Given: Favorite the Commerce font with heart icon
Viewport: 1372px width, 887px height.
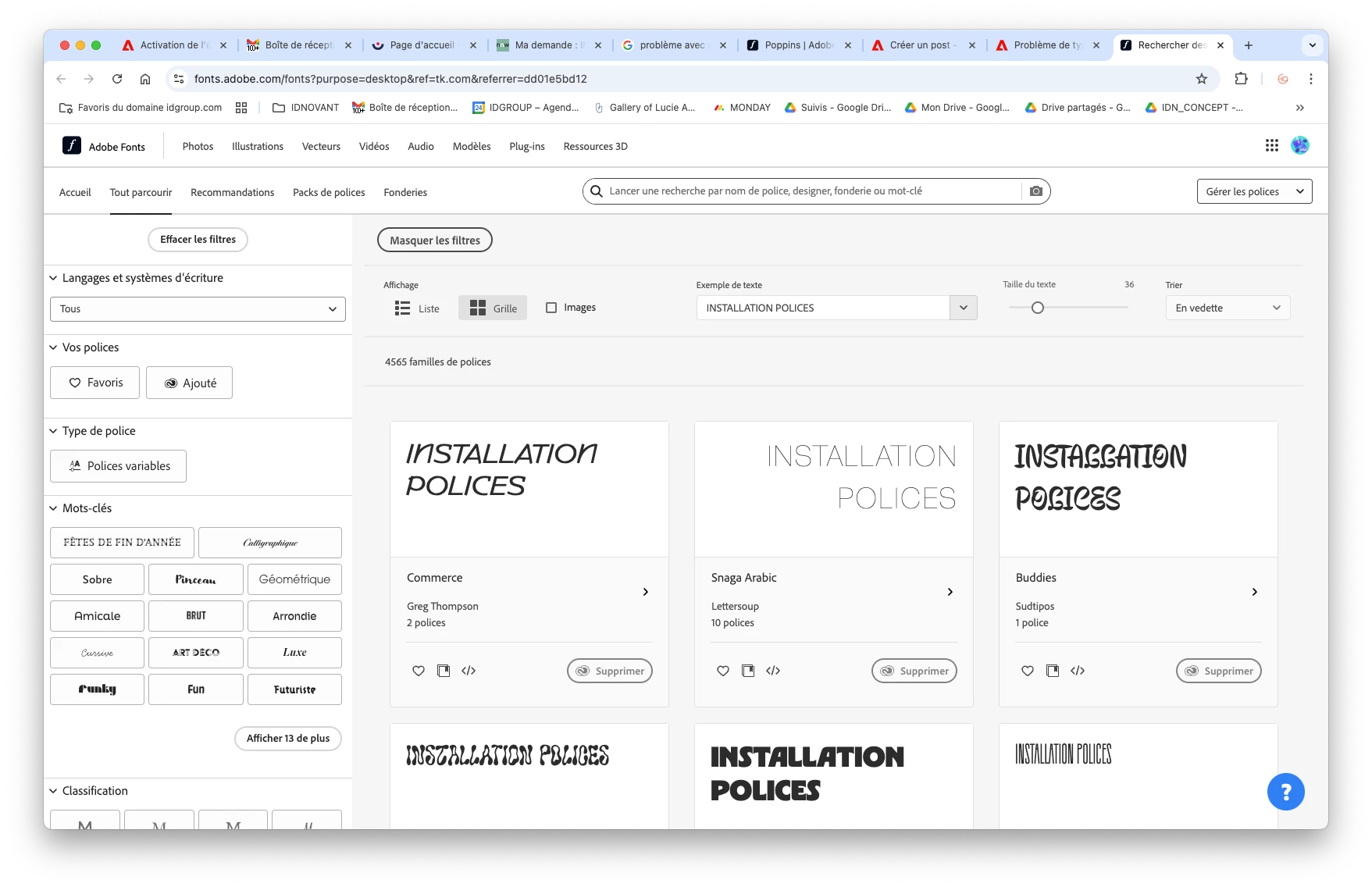Looking at the screenshot, I should (x=419, y=671).
